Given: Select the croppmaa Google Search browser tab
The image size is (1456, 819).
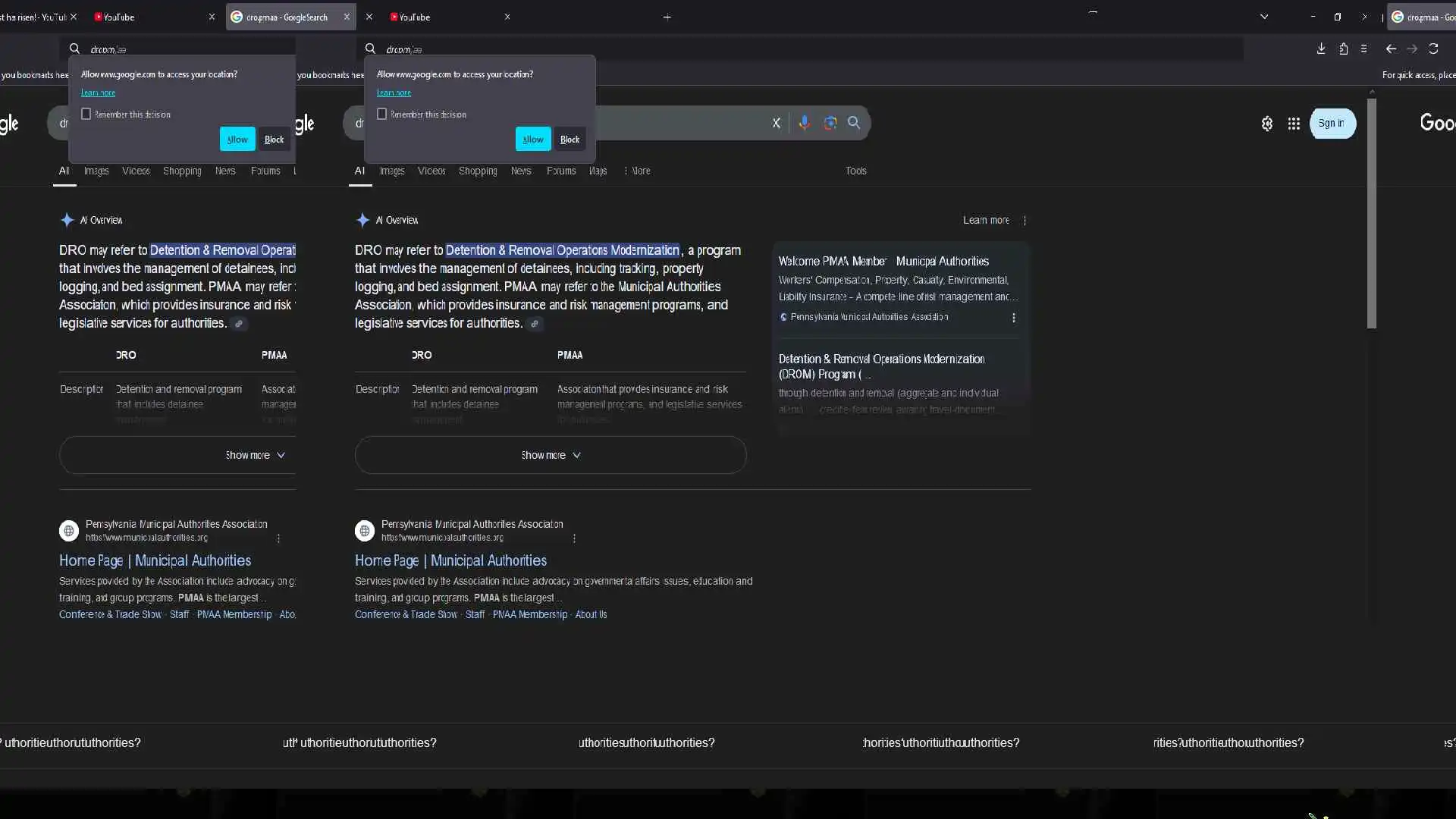Looking at the screenshot, I should (x=287, y=17).
